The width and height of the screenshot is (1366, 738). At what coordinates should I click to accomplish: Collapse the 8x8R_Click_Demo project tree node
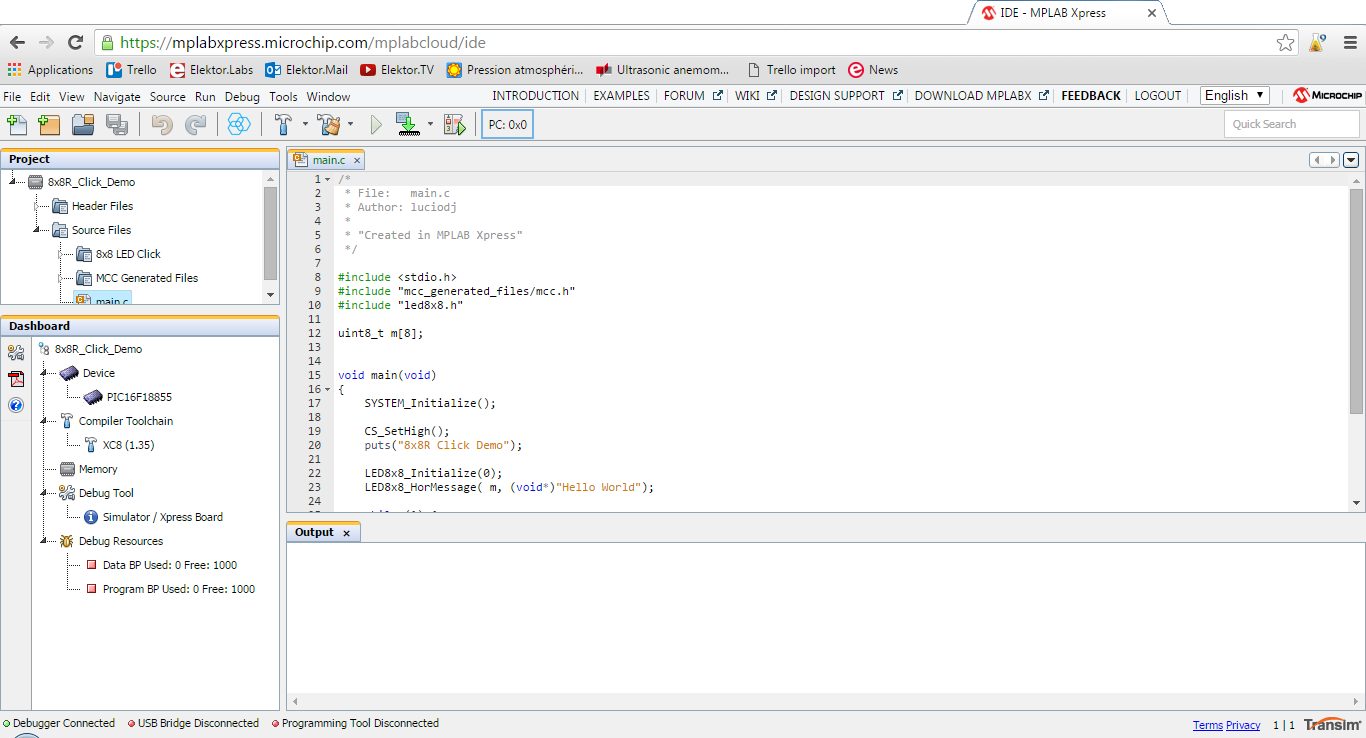point(12,182)
